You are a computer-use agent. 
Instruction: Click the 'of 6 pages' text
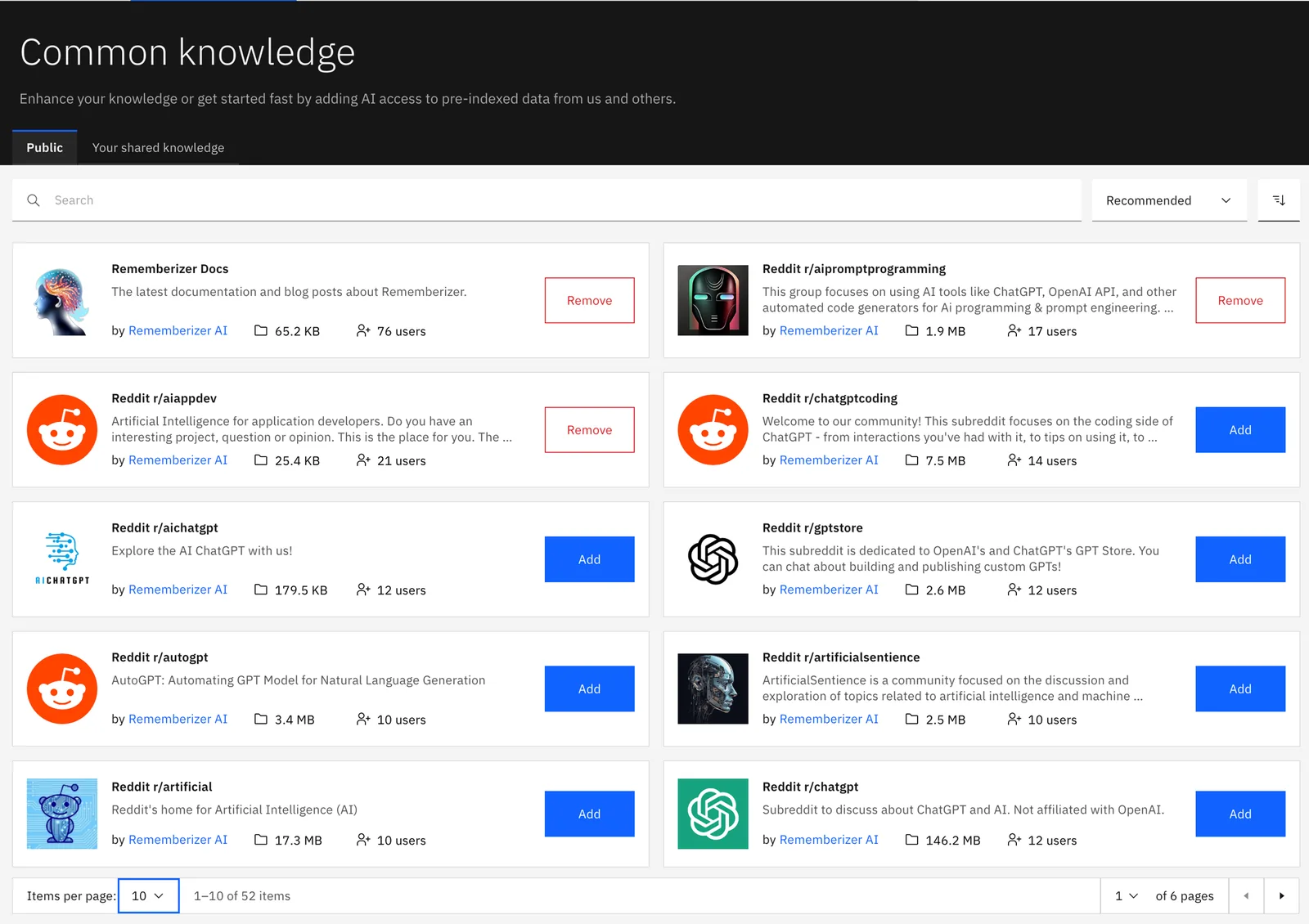coord(1185,896)
